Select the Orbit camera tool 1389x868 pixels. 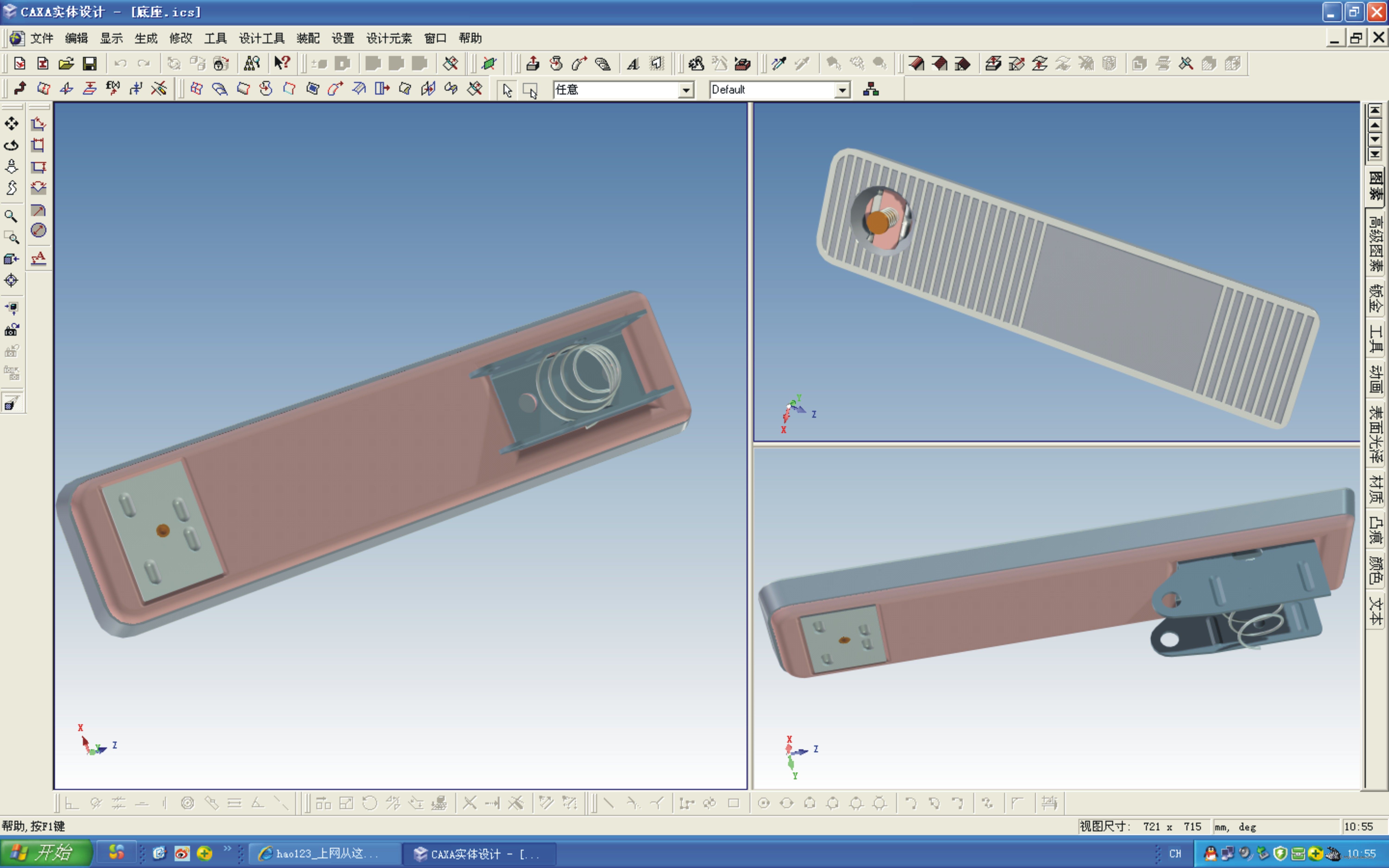point(12,145)
